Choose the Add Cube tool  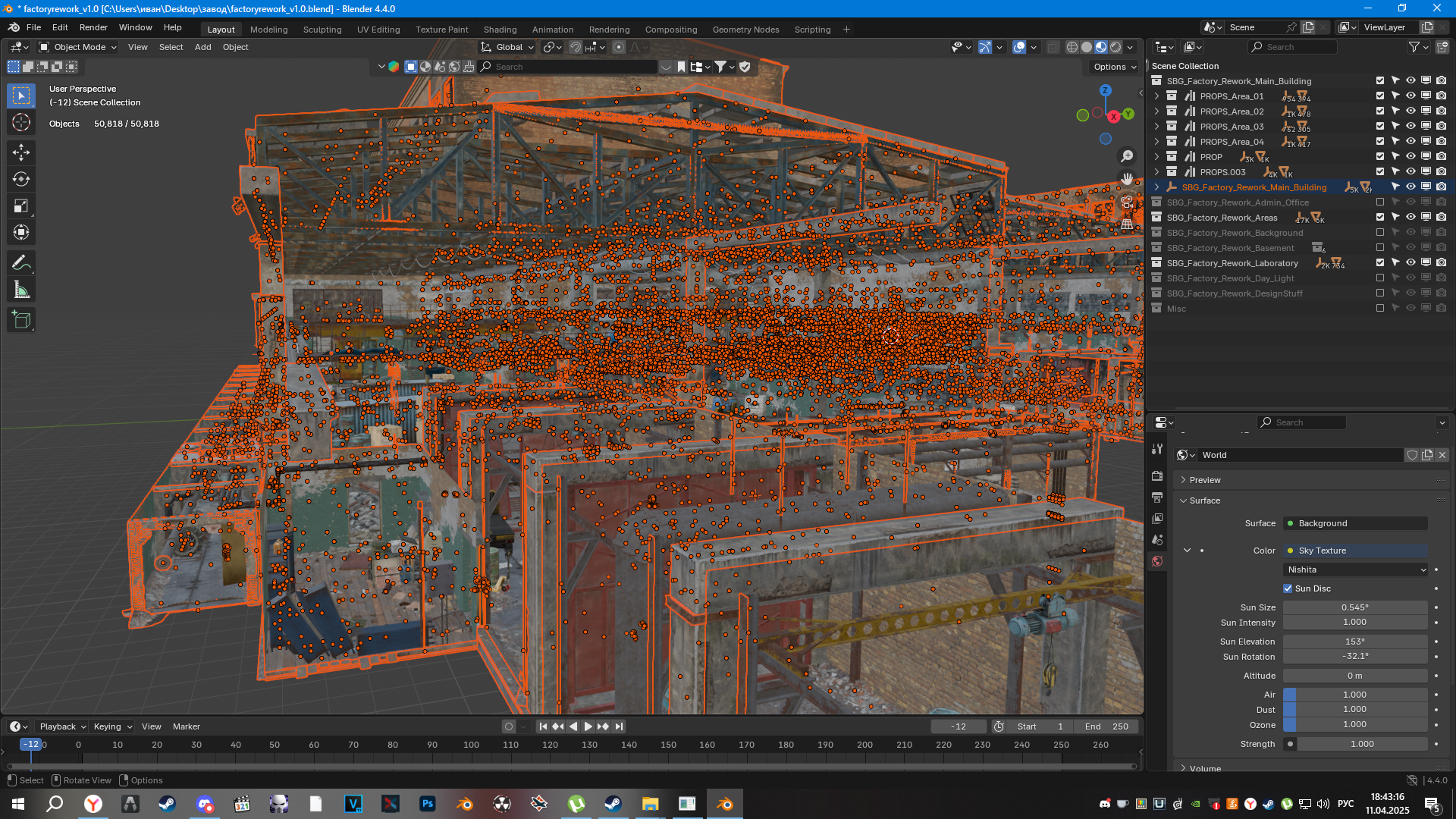[21, 320]
